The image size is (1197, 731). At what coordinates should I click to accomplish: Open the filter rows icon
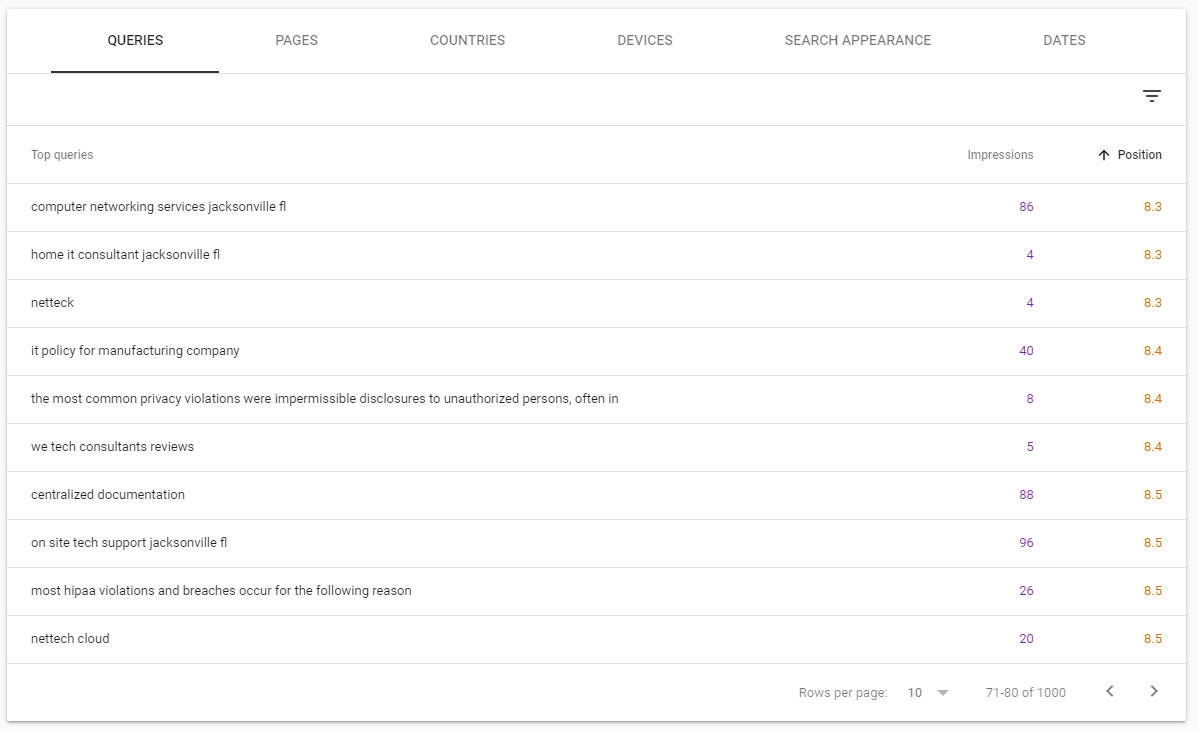pyautogui.click(x=1152, y=96)
